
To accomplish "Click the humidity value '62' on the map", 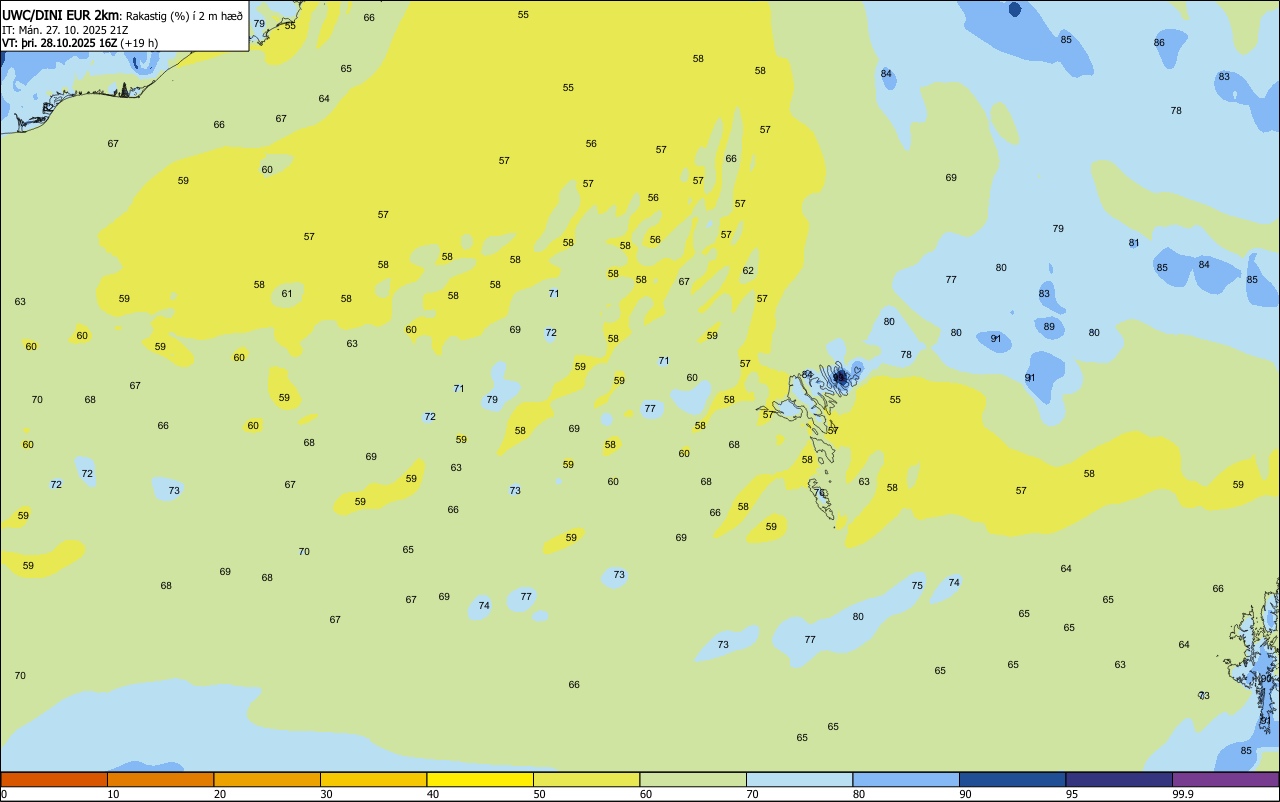I will [748, 271].
